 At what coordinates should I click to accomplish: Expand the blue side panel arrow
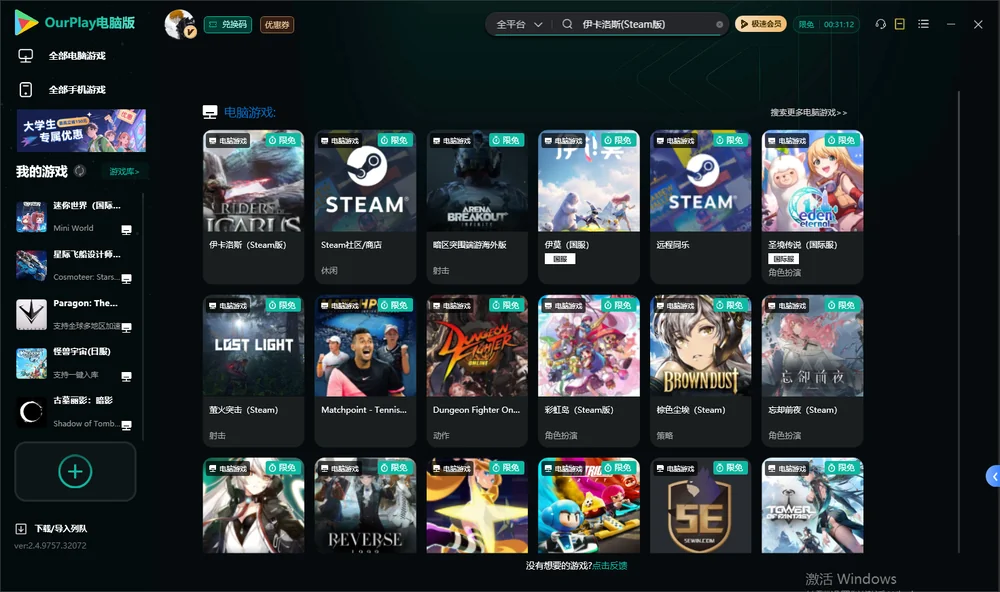click(993, 477)
